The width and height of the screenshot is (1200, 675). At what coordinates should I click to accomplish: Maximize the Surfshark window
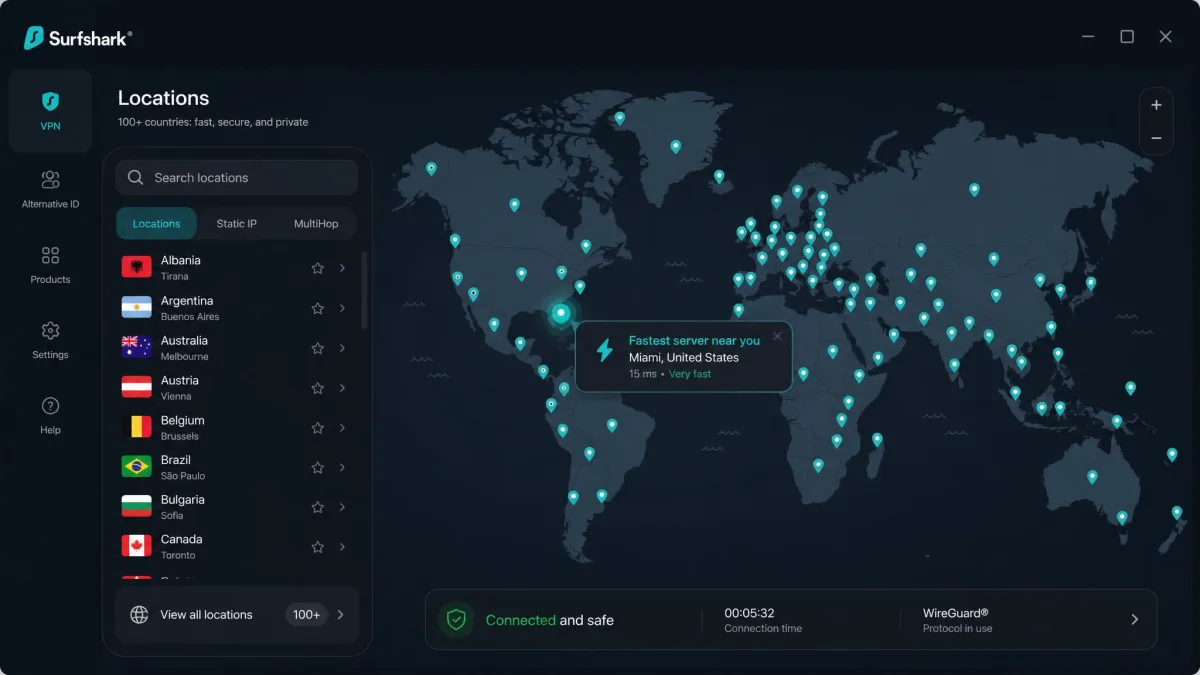tap(1127, 37)
